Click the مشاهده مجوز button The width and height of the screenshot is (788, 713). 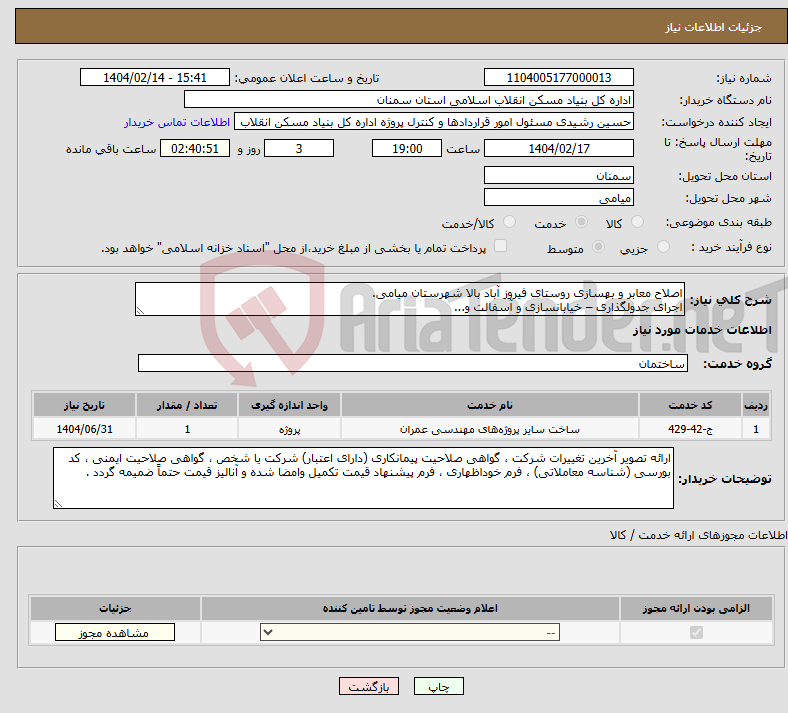coord(115,632)
